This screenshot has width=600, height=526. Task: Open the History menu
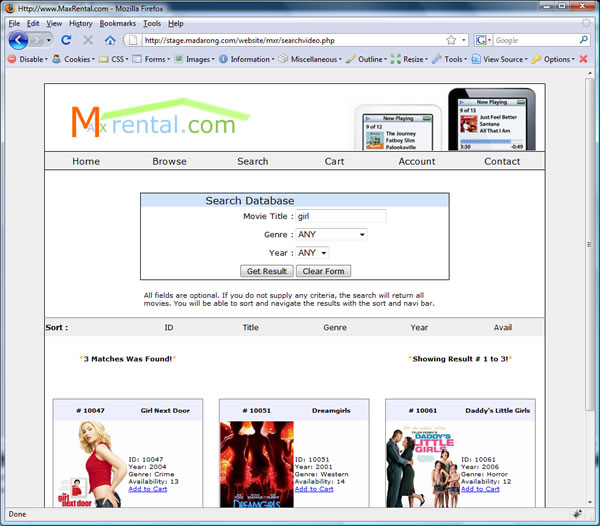[81, 23]
